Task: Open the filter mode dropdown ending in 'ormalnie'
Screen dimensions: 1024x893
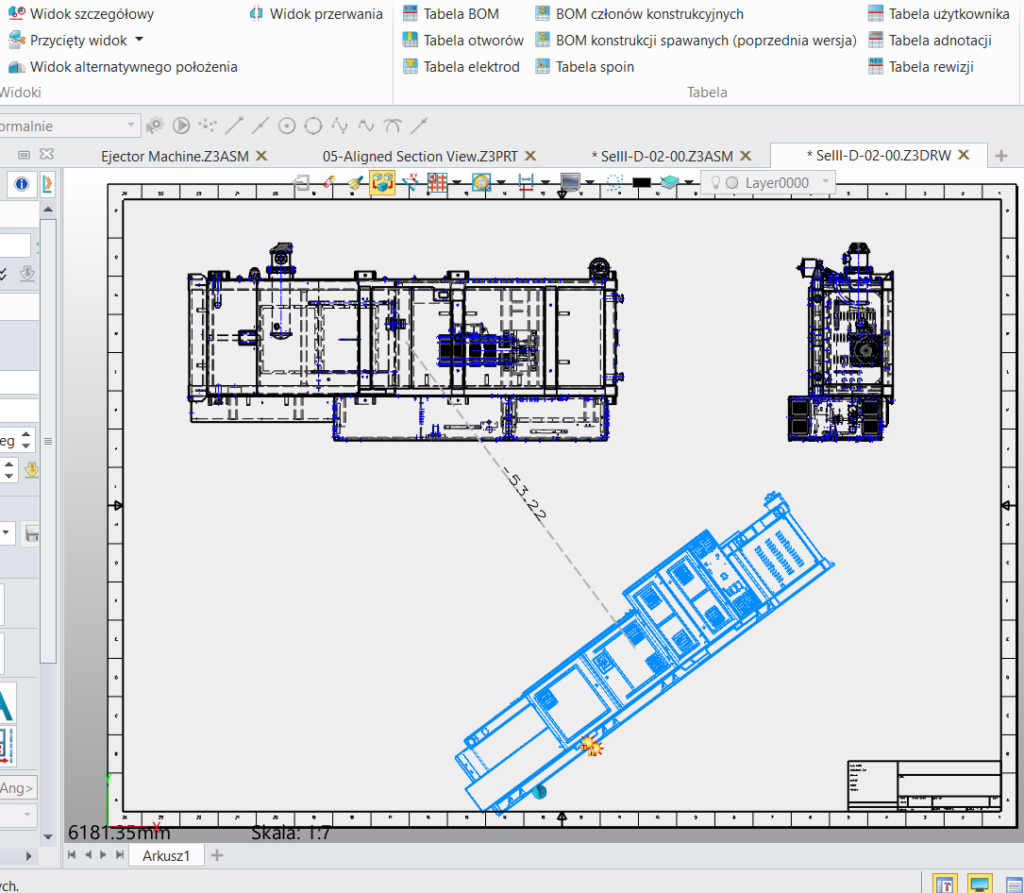Action: pyautogui.click(x=131, y=126)
